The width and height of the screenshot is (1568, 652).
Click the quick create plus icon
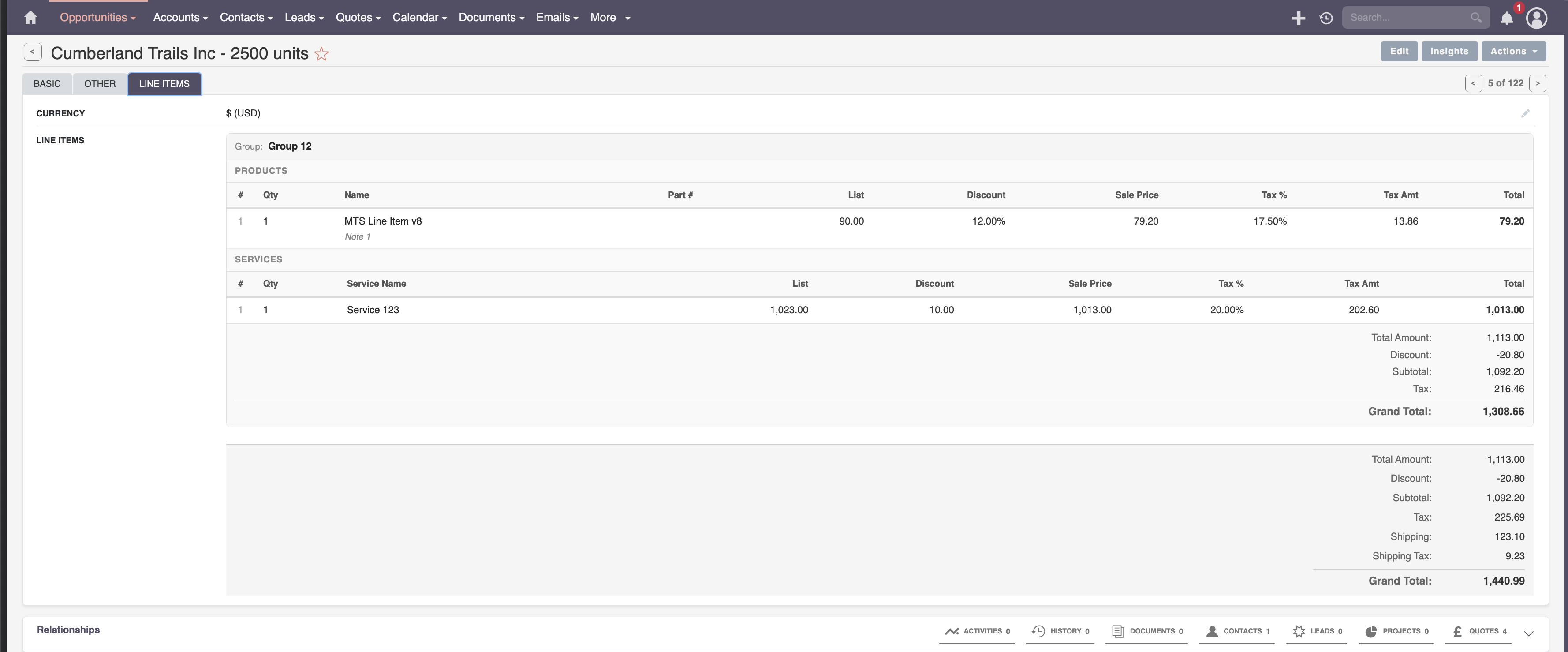pyautogui.click(x=1298, y=18)
